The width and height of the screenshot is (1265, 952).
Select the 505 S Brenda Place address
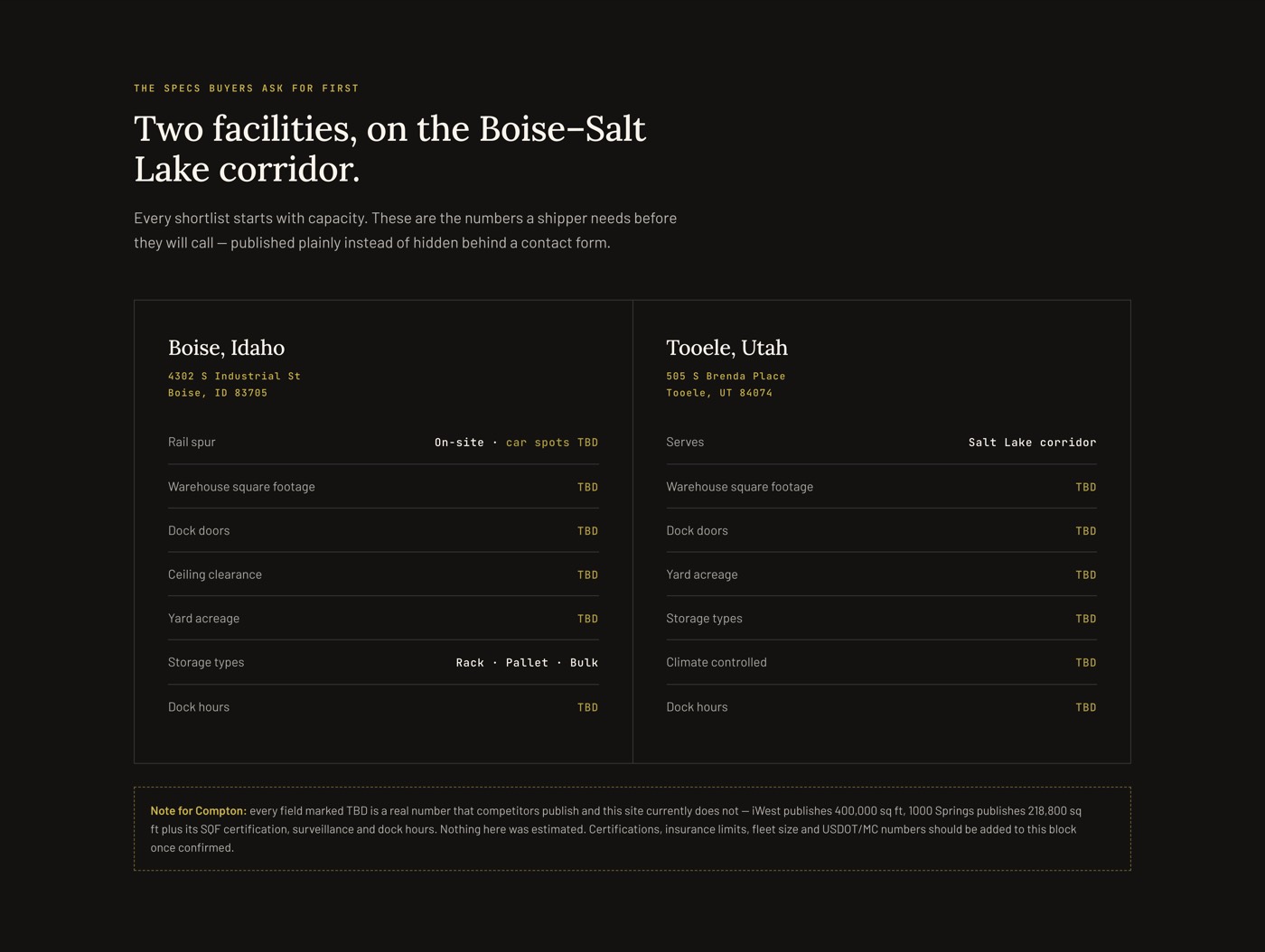pyautogui.click(x=726, y=376)
